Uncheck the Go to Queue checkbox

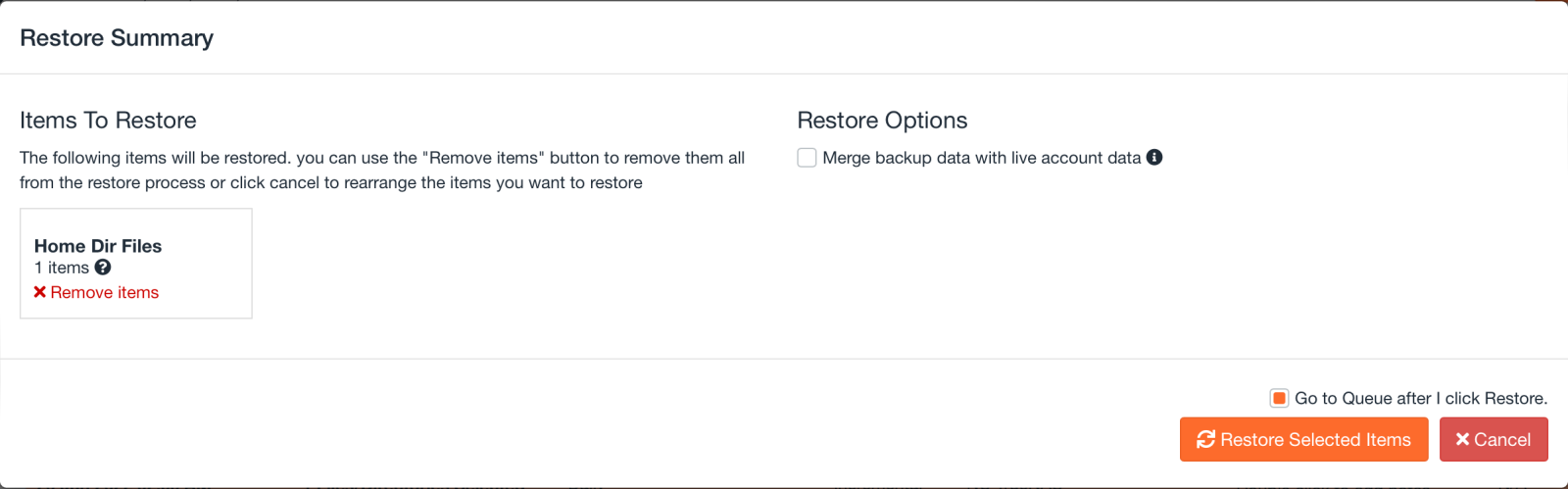coord(1279,398)
